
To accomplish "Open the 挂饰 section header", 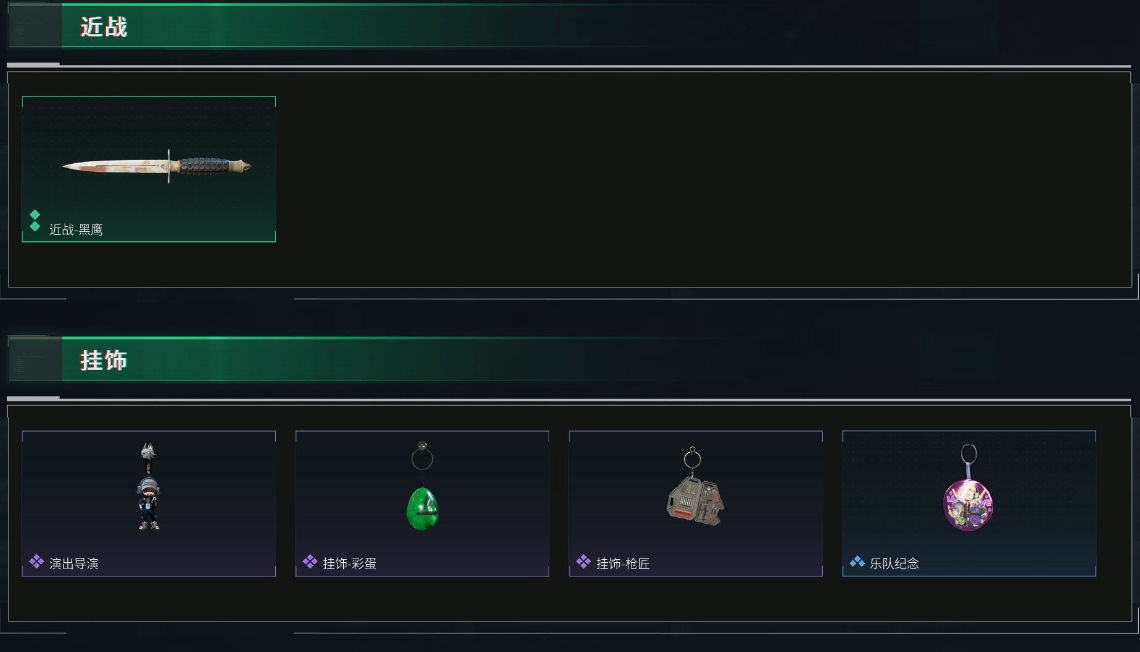I will click(x=104, y=361).
